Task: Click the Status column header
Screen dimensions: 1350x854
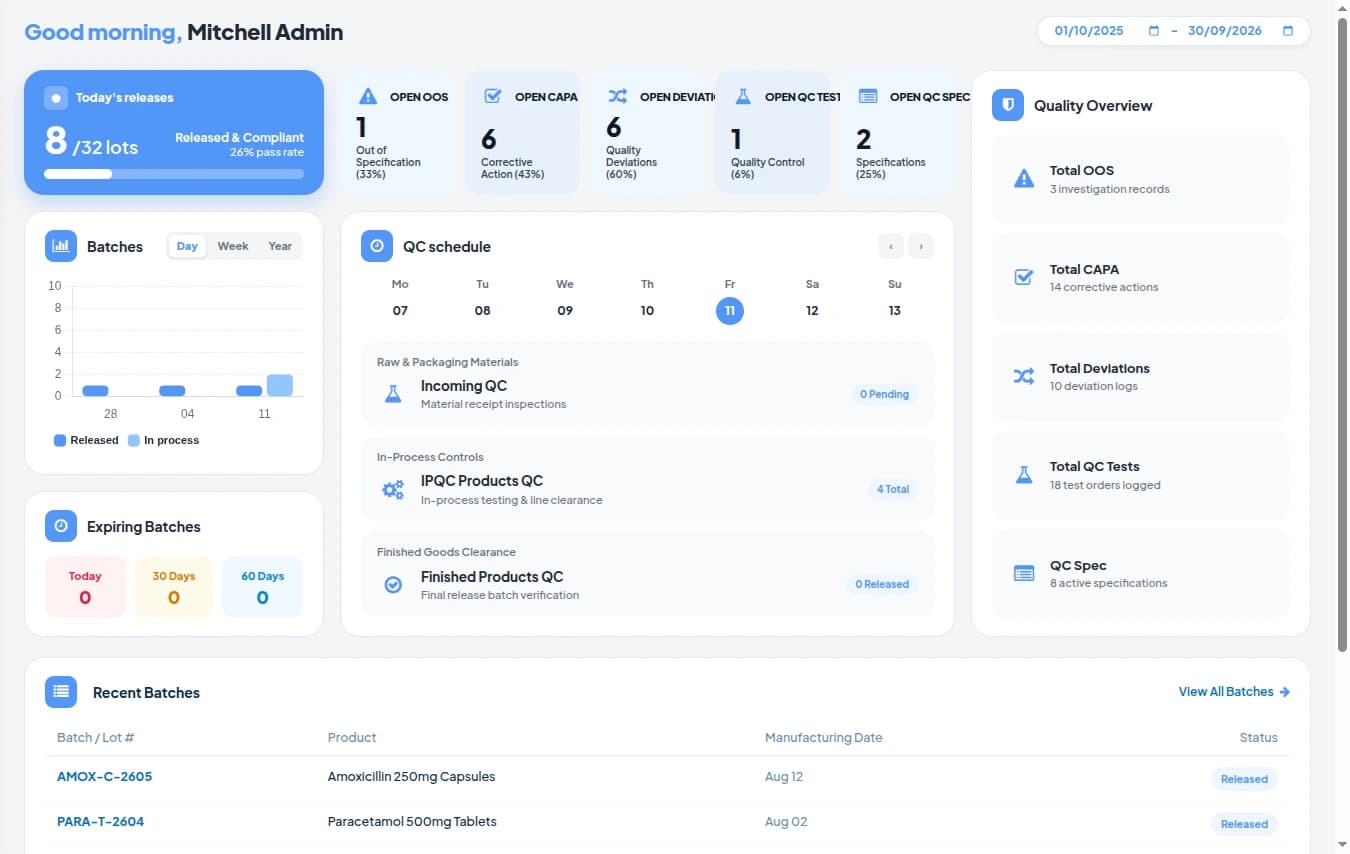Action: point(1259,738)
